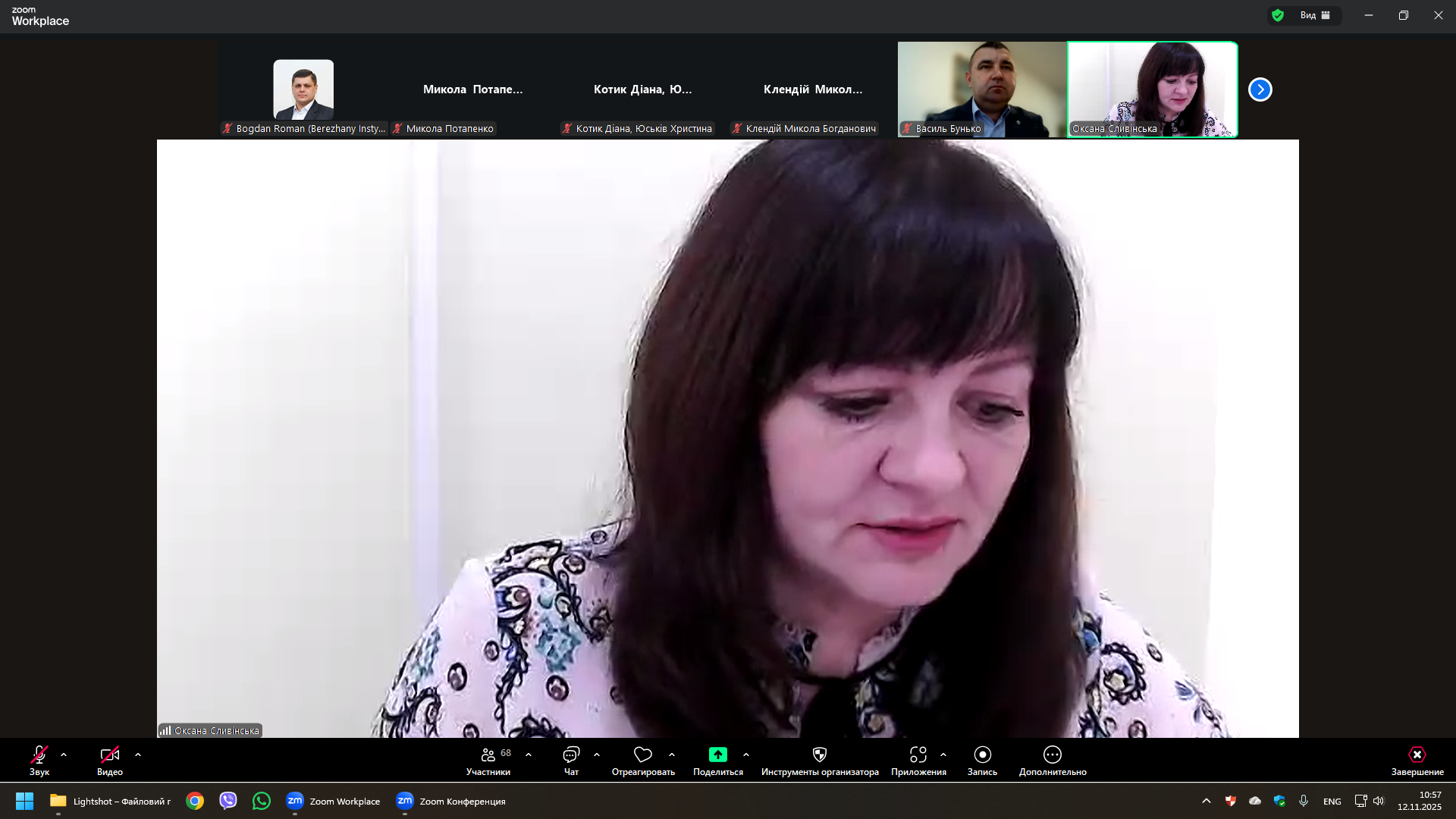
Task: Select Василь Бунько video thumbnail
Action: click(x=981, y=89)
